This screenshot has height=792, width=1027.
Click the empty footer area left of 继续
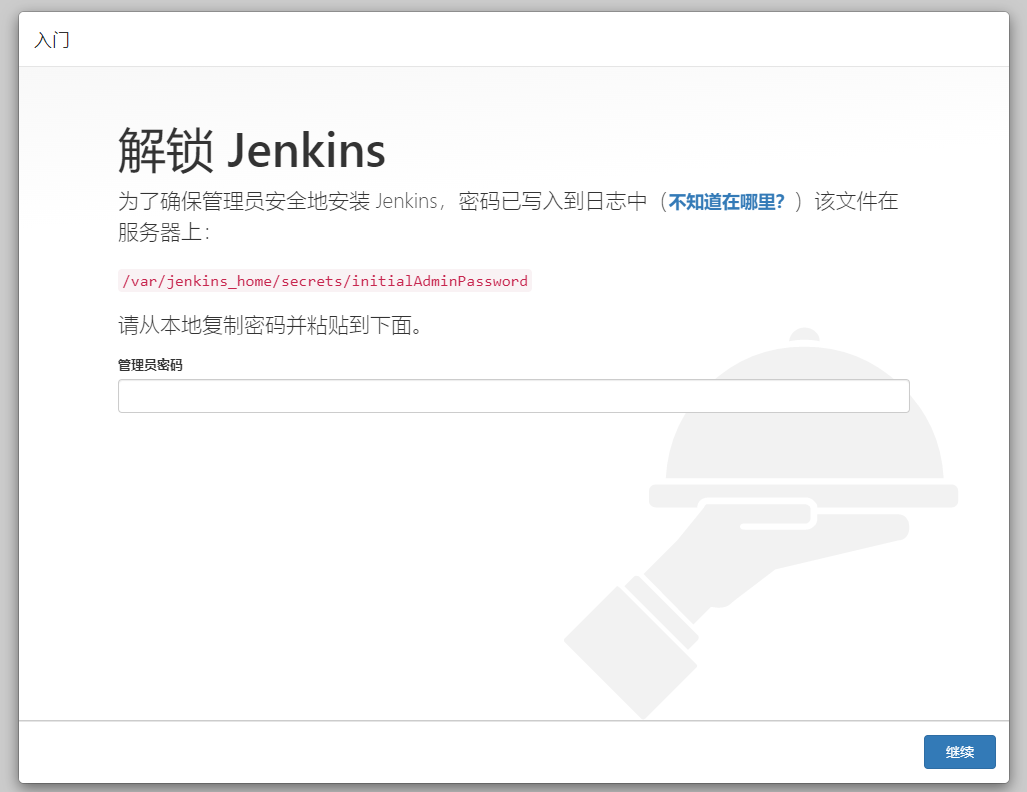(x=450, y=752)
